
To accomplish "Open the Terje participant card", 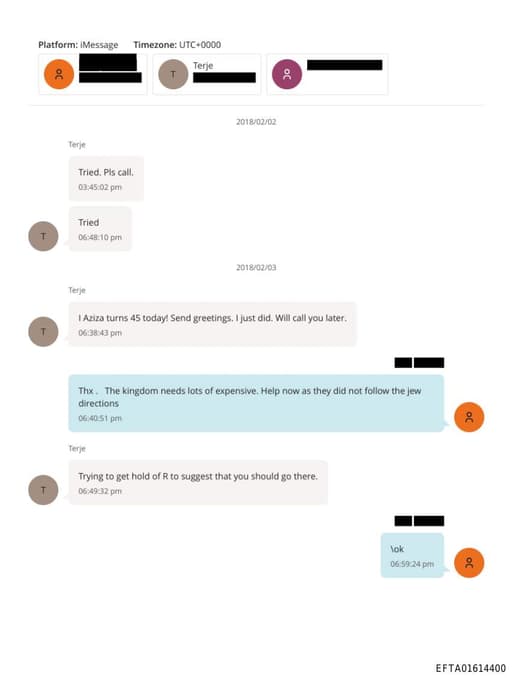I will coord(207,74).
